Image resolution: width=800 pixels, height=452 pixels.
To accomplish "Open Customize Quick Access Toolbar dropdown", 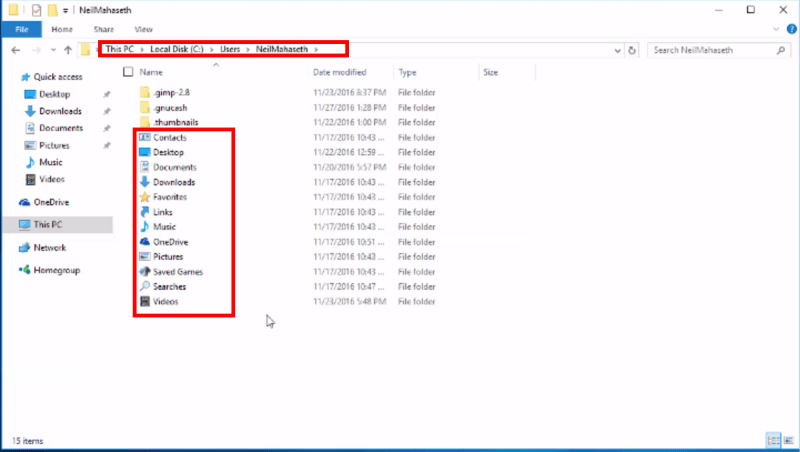I will (66, 10).
